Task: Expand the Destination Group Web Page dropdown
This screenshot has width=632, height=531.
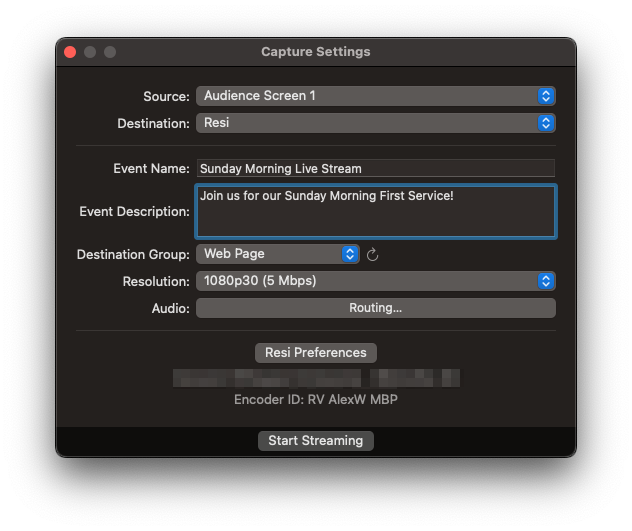Action: (278, 254)
